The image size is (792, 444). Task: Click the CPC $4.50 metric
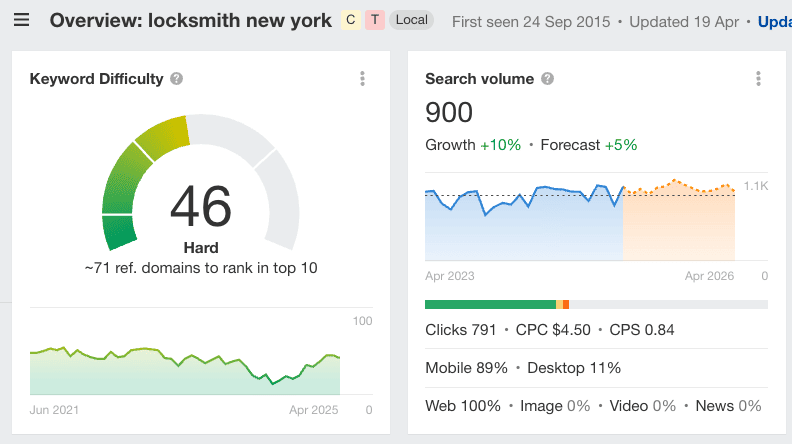[x=553, y=330]
